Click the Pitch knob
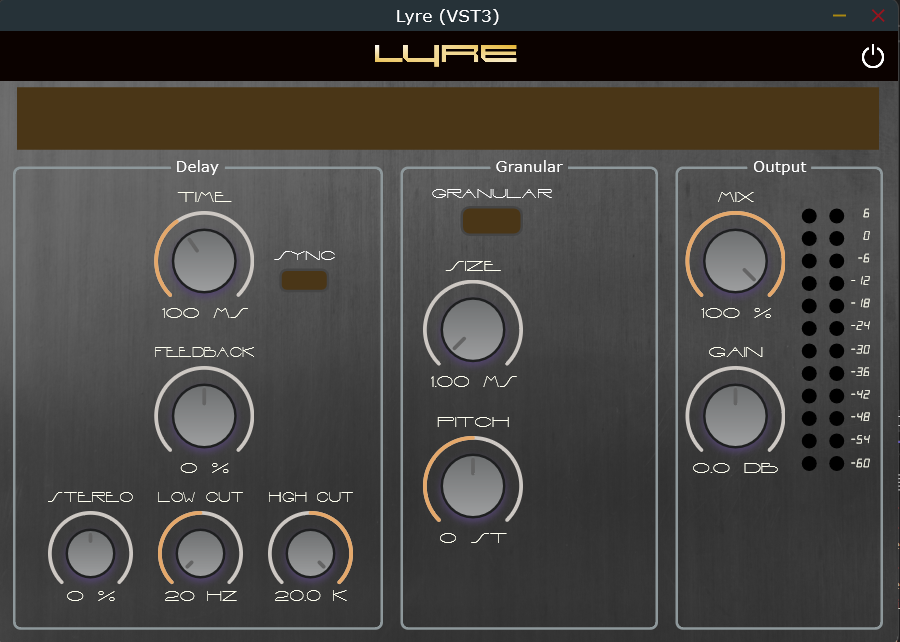900x642 pixels. tap(473, 486)
